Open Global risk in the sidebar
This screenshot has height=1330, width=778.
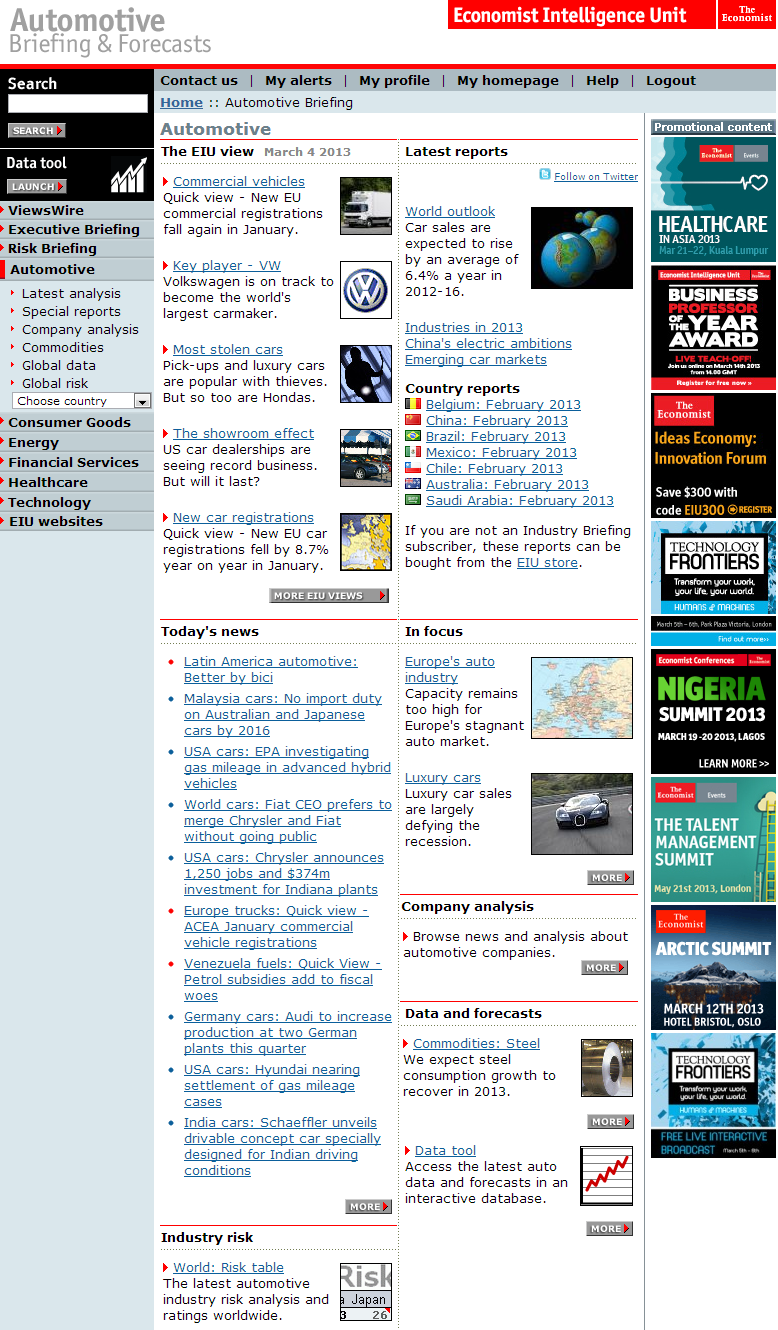coord(55,383)
